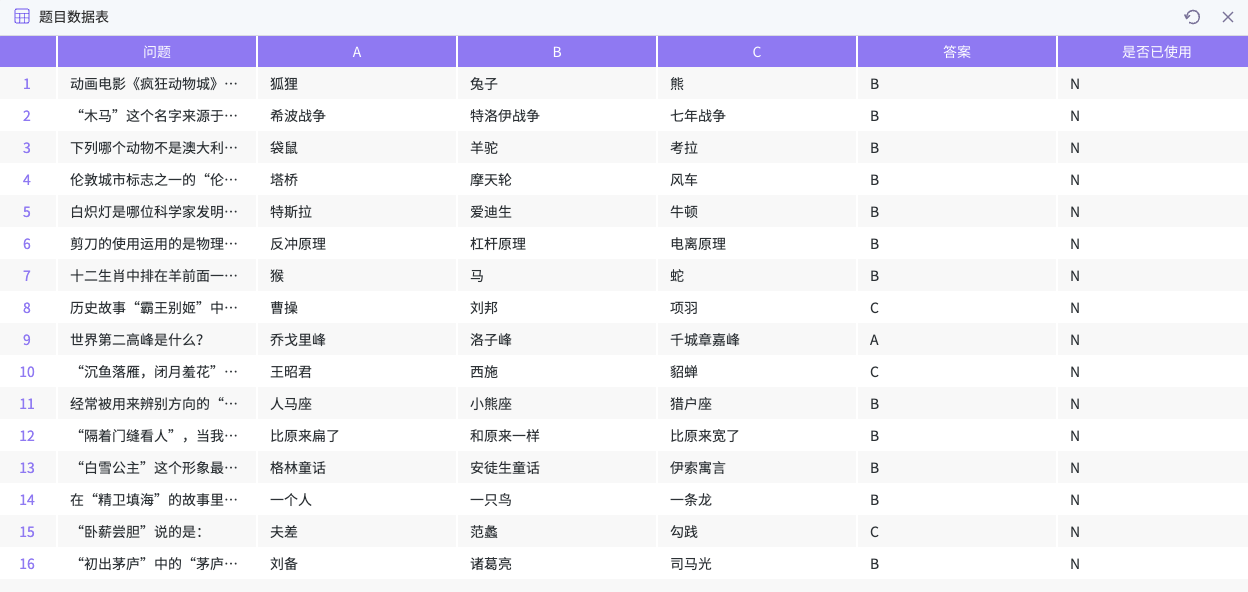The height and width of the screenshot is (592, 1248).
Task: Click the cell 和原来一样
Action: click(x=557, y=436)
